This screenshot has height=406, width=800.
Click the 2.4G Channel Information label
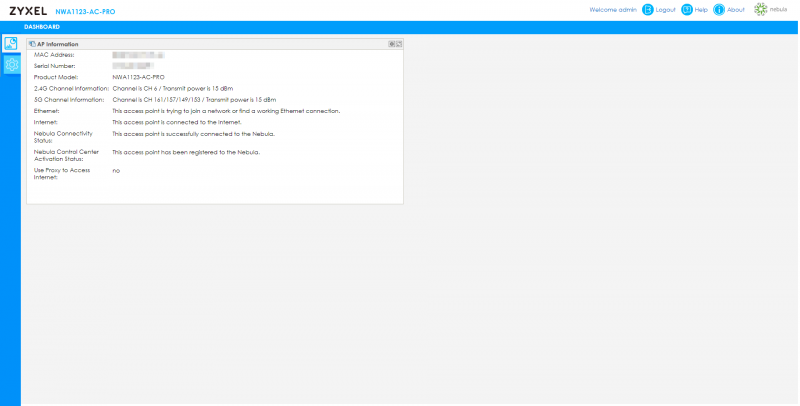point(71,89)
